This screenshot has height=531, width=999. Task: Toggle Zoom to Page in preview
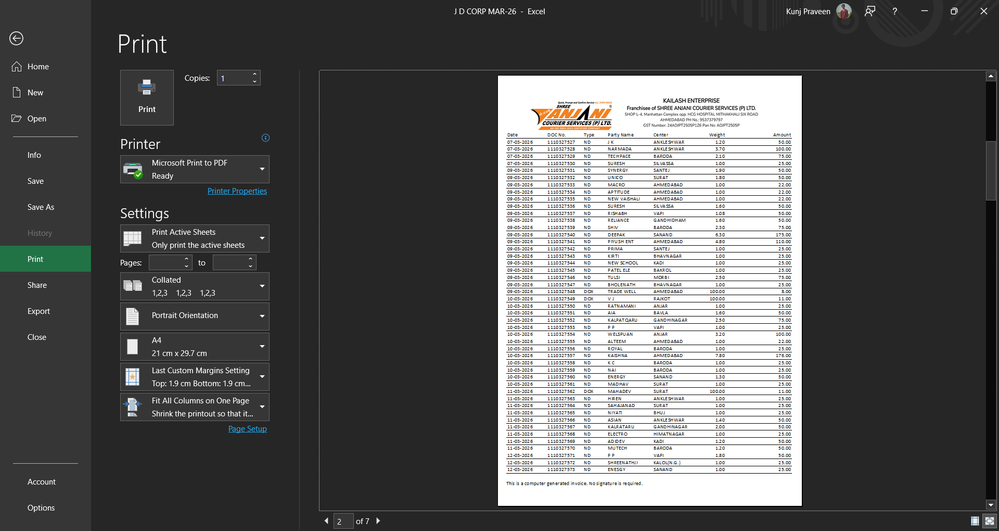click(988, 521)
